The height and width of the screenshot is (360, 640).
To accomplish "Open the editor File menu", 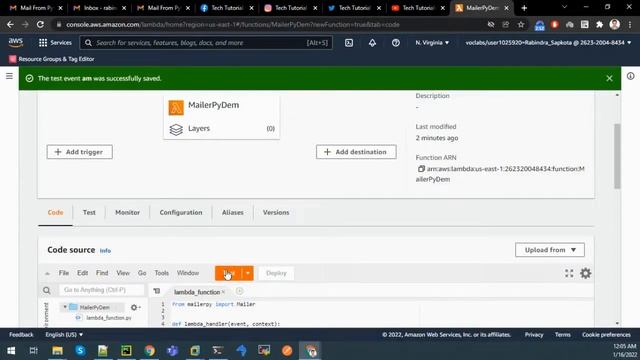I will (64, 273).
